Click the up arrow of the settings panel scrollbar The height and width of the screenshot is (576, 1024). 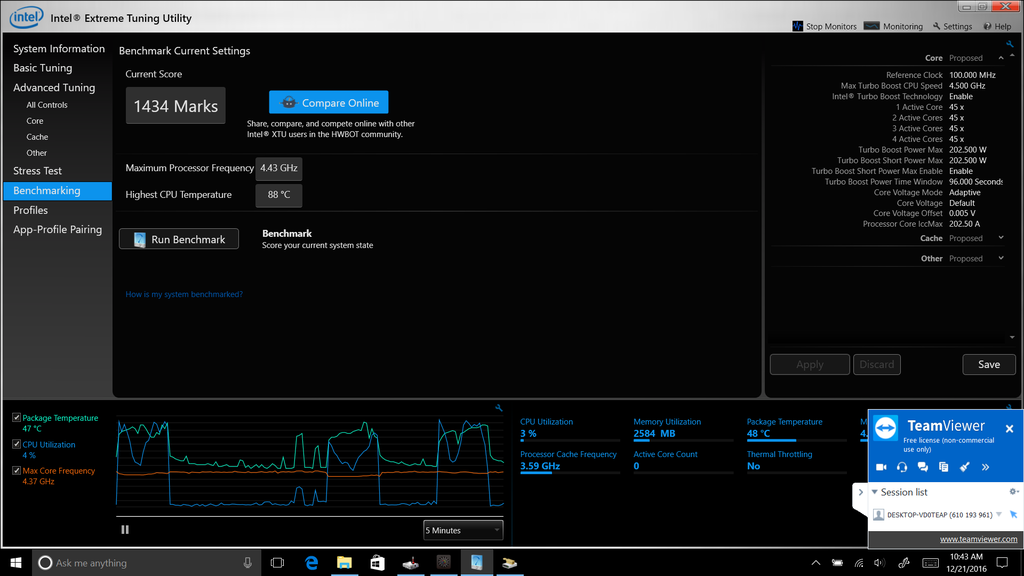coord(1012,56)
